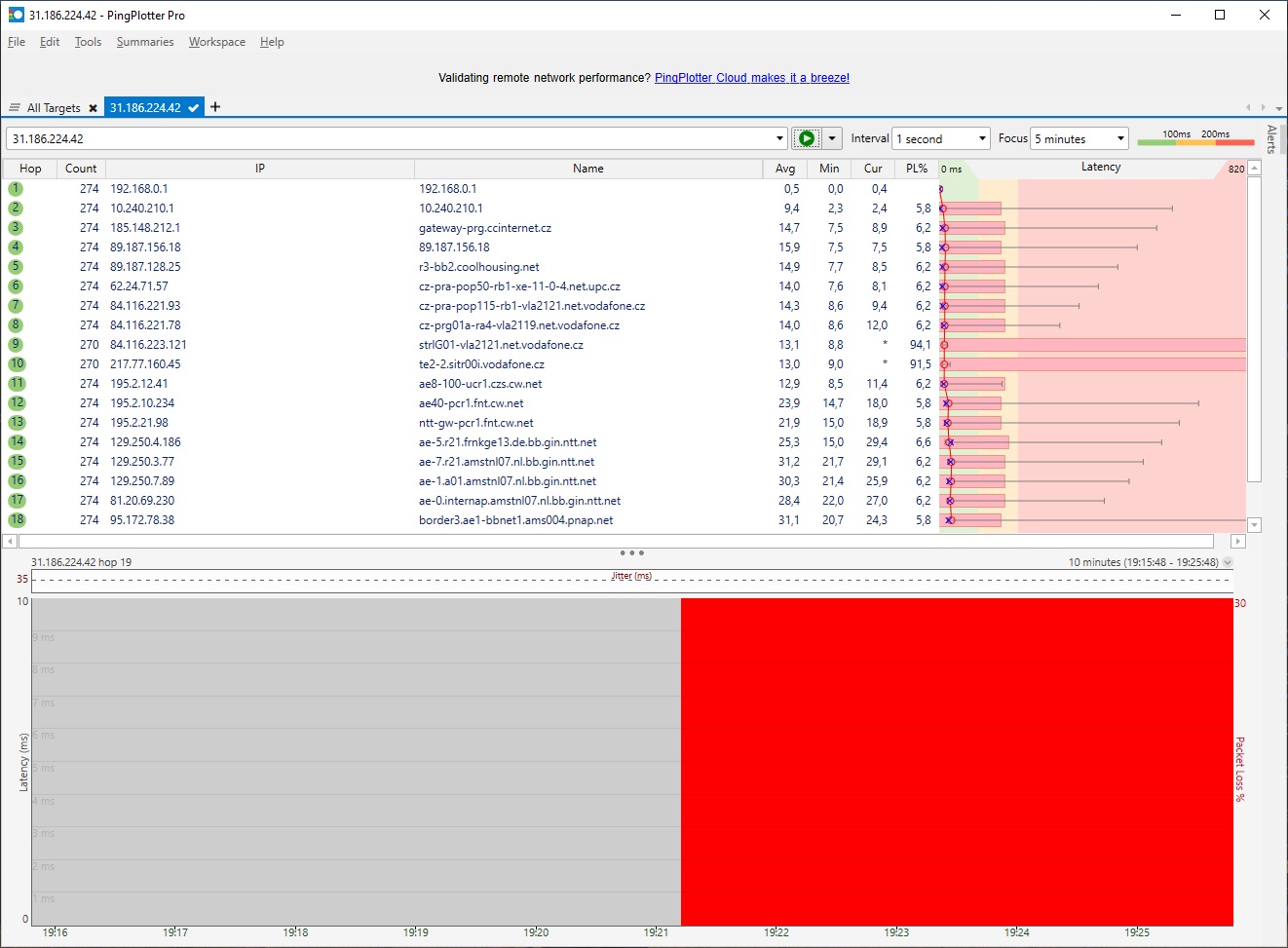Expand the target address history dropdown
The image size is (1288, 948).
779,138
